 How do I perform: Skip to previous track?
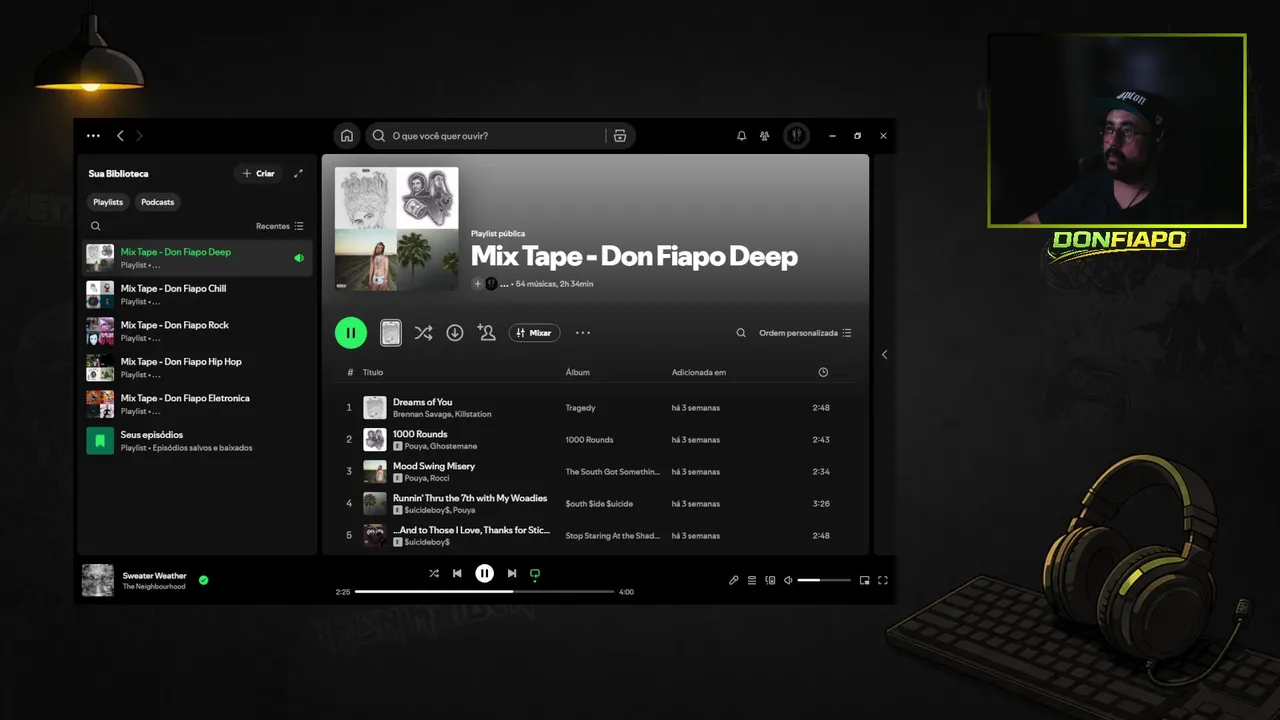click(x=457, y=574)
